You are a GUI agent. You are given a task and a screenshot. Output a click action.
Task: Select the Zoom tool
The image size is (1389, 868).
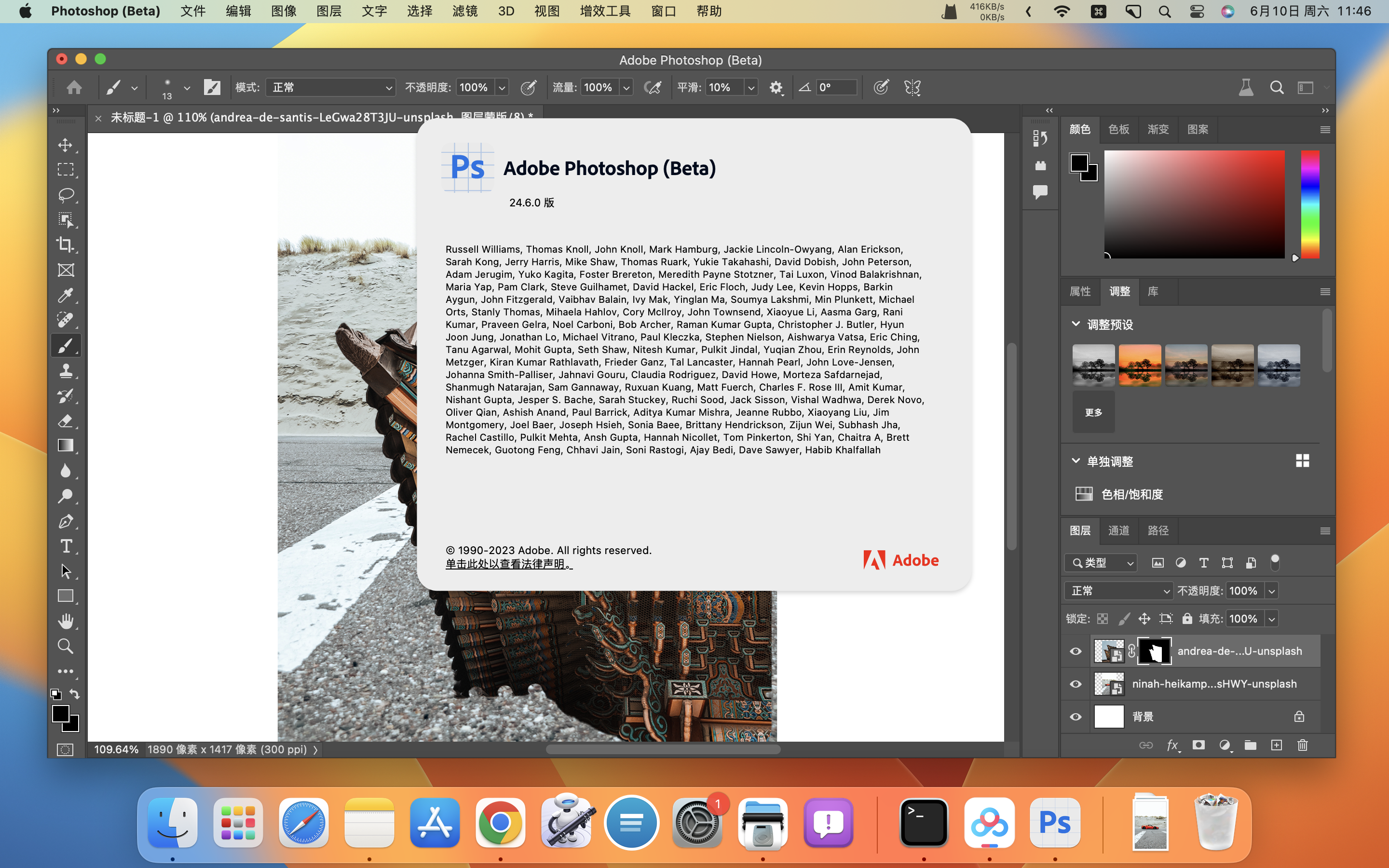pos(66,646)
